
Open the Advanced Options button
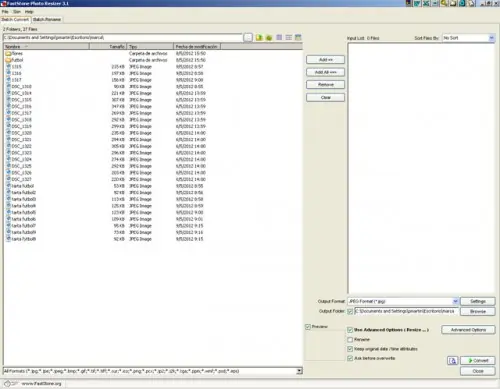pos(468,330)
